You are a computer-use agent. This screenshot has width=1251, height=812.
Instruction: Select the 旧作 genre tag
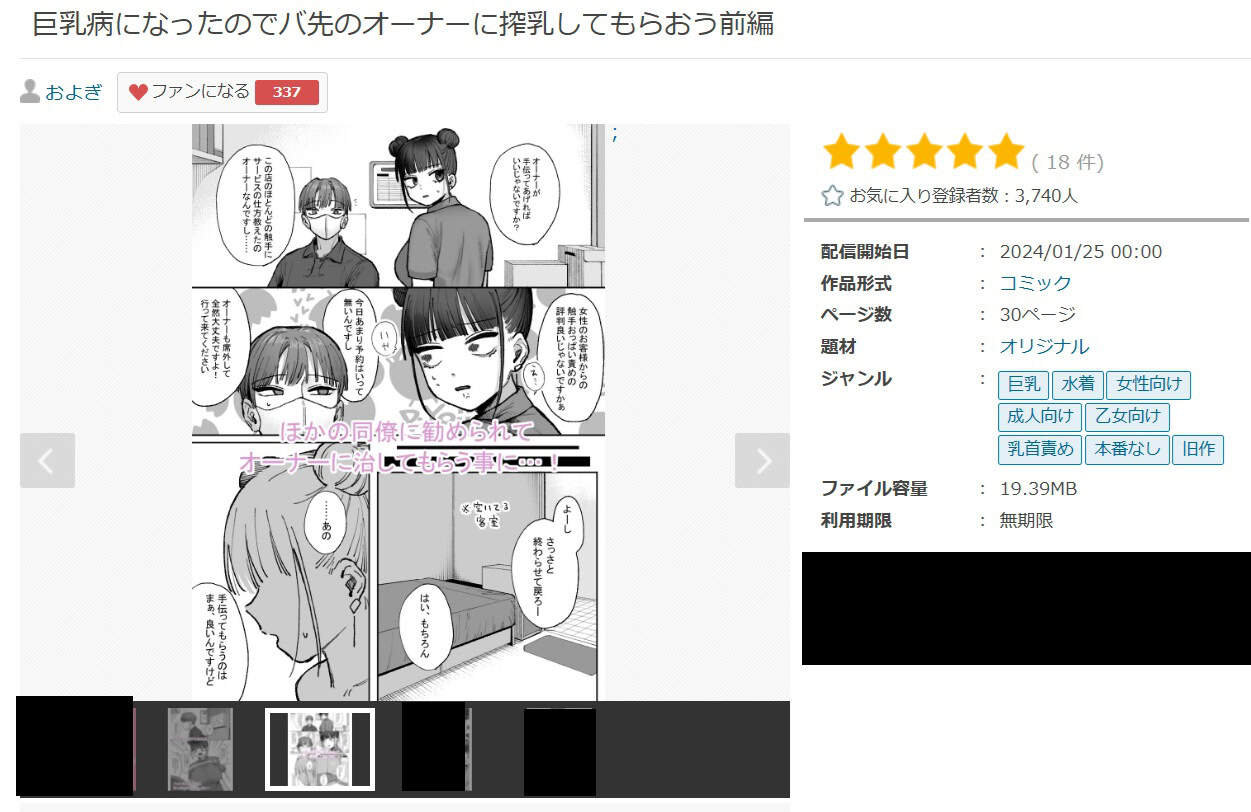1197,449
